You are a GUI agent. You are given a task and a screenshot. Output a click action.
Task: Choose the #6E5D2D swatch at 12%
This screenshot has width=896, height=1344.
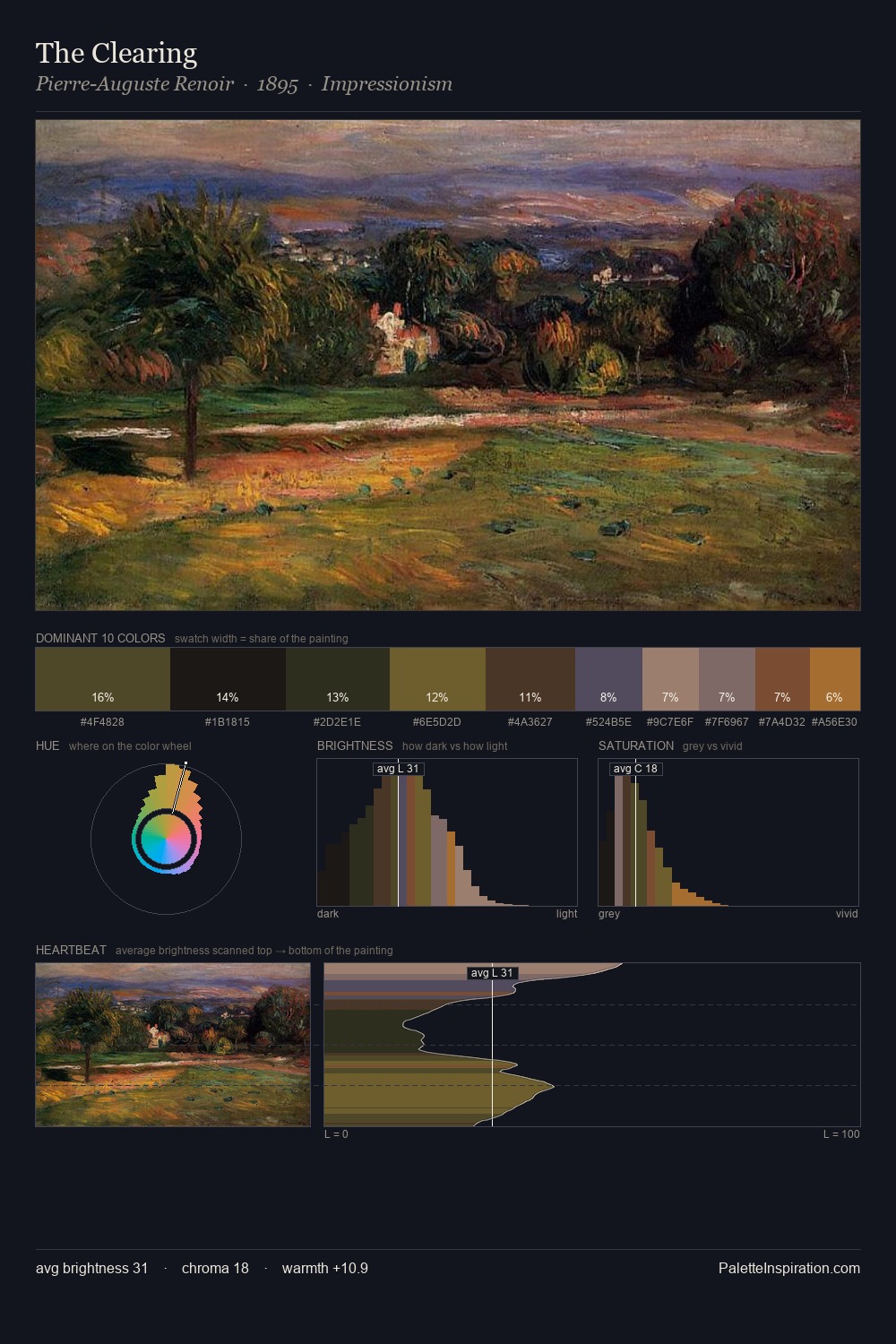(437, 679)
